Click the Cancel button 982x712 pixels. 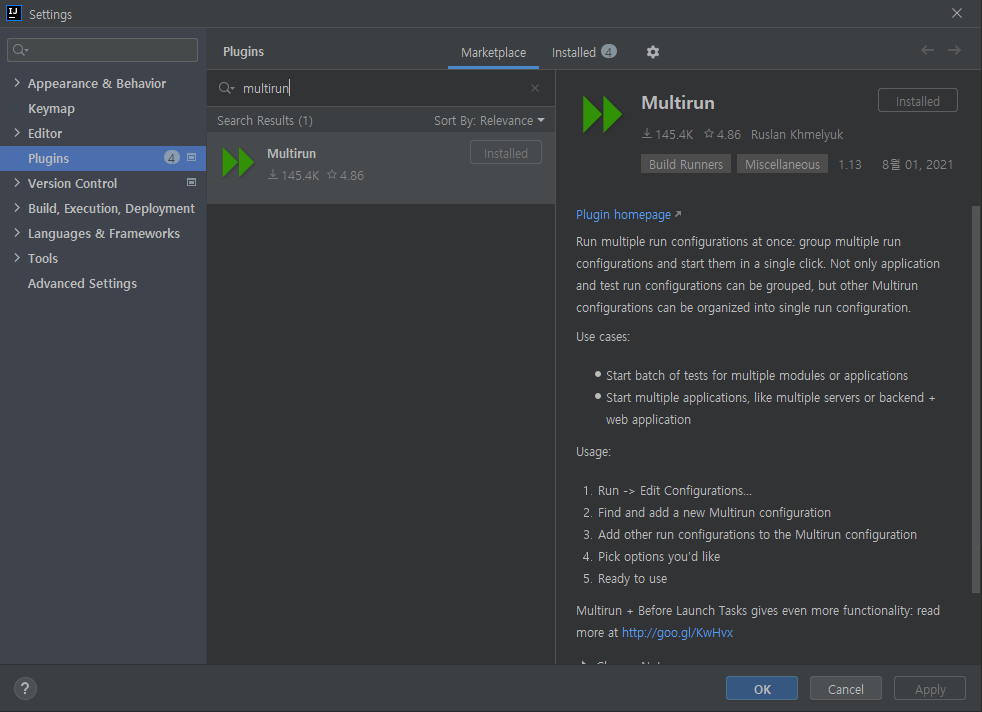coord(845,689)
